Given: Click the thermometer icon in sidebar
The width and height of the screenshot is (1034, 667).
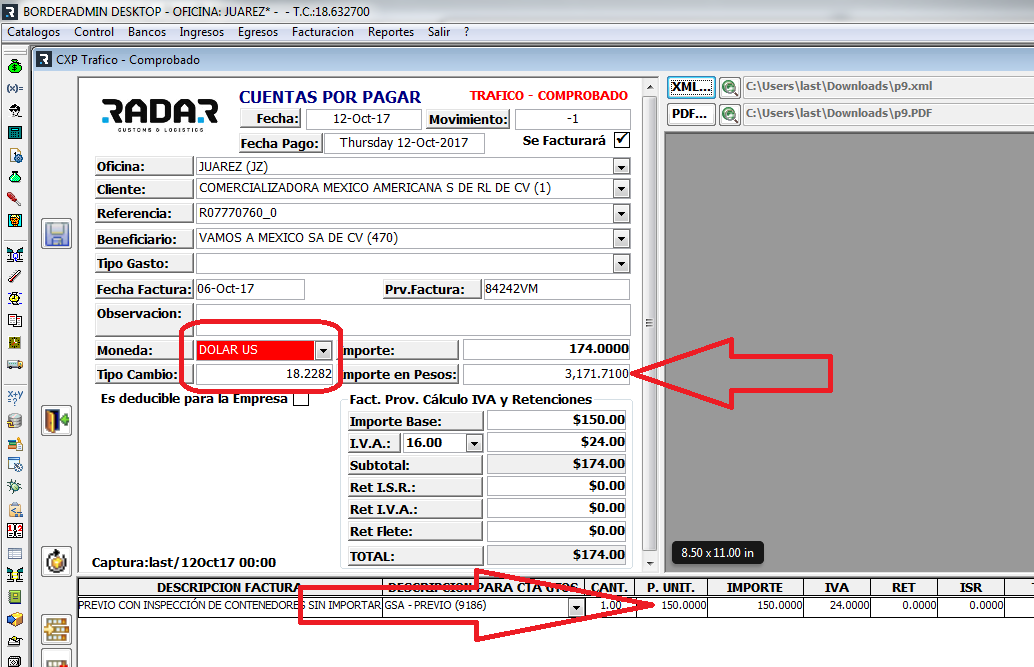Looking at the screenshot, I should pos(15,276).
